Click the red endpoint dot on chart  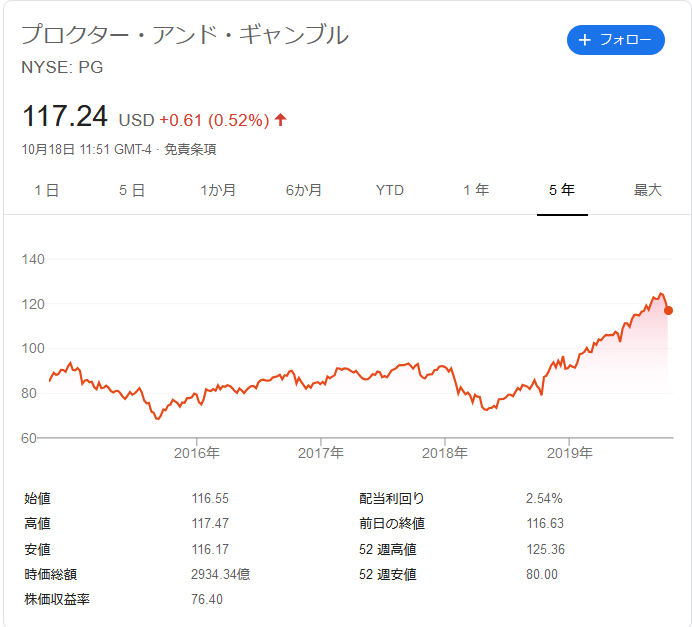tap(669, 311)
